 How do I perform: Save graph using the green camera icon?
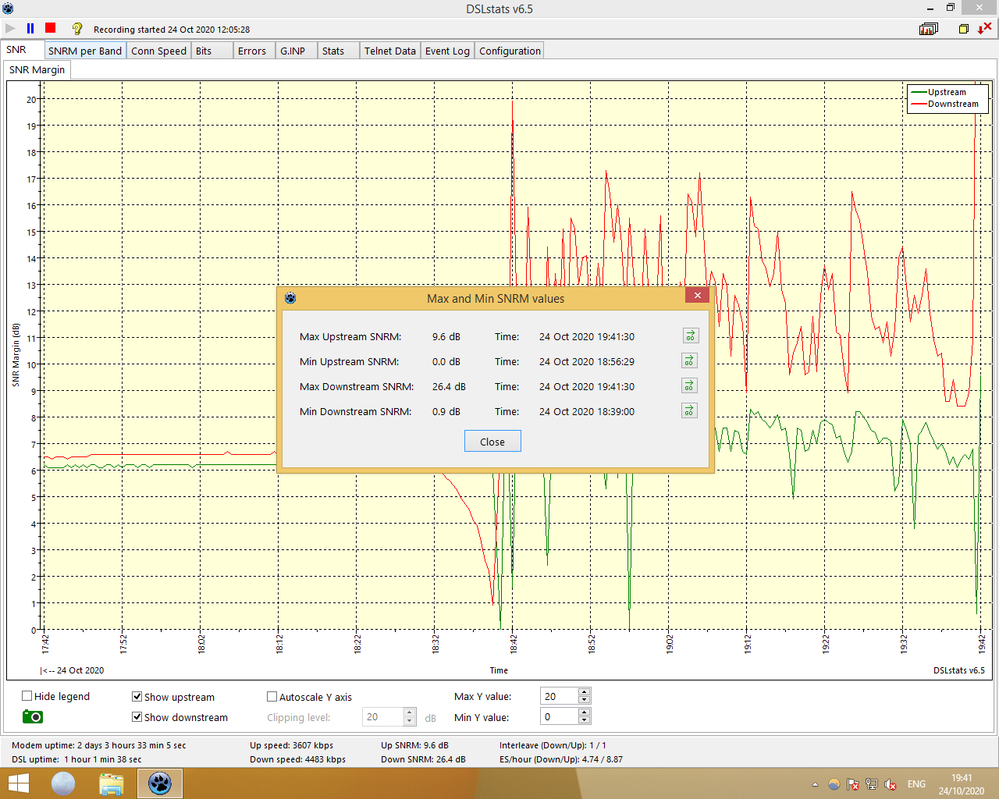pyautogui.click(x=33, y=716)
